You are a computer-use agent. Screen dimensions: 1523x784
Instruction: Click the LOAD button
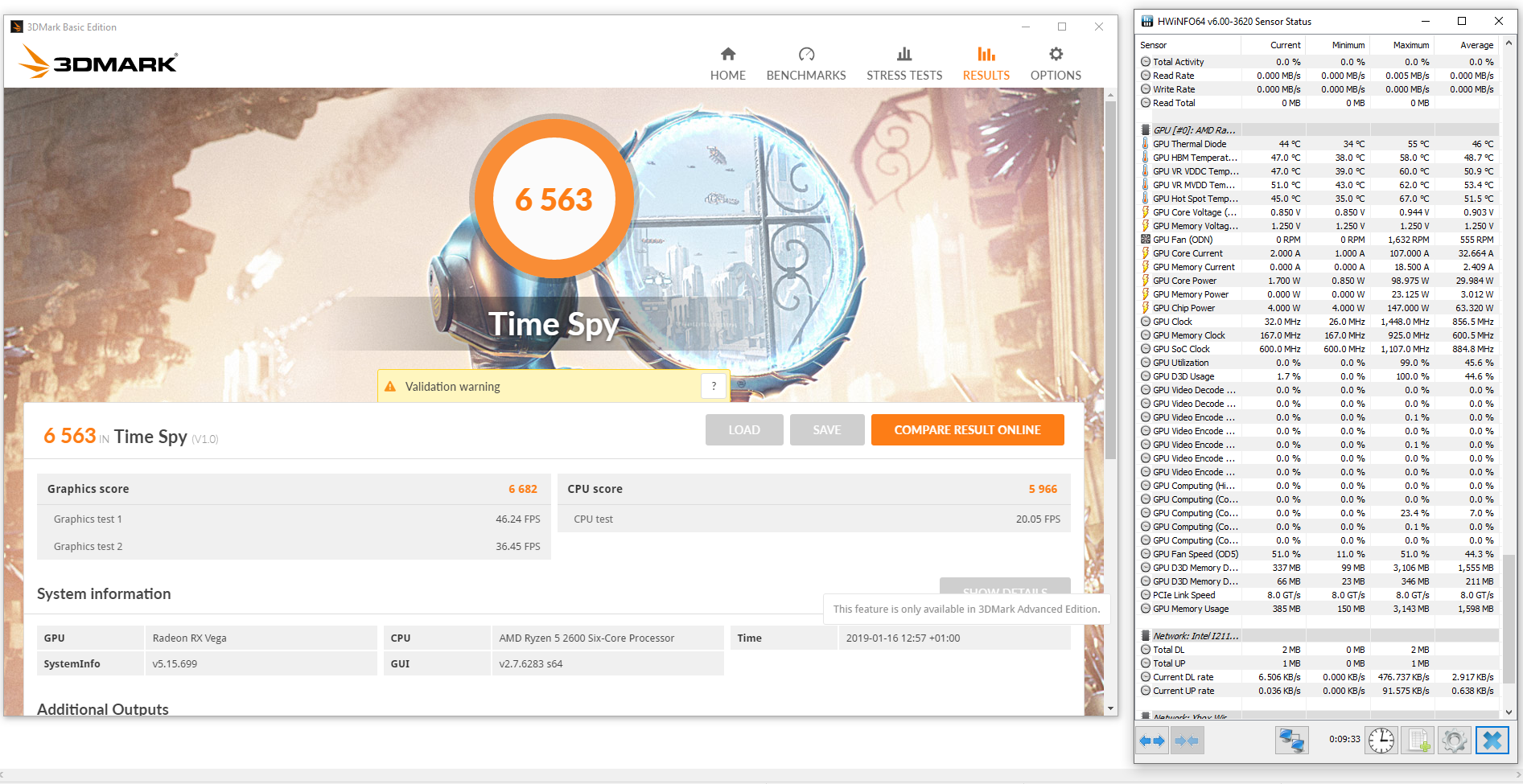tap(744, 430)
